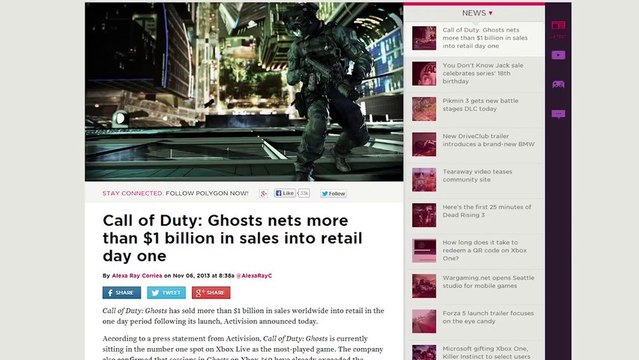Click thumbnail for Dead Rising 3 item
Screen dimensions: 639x360
424,215
